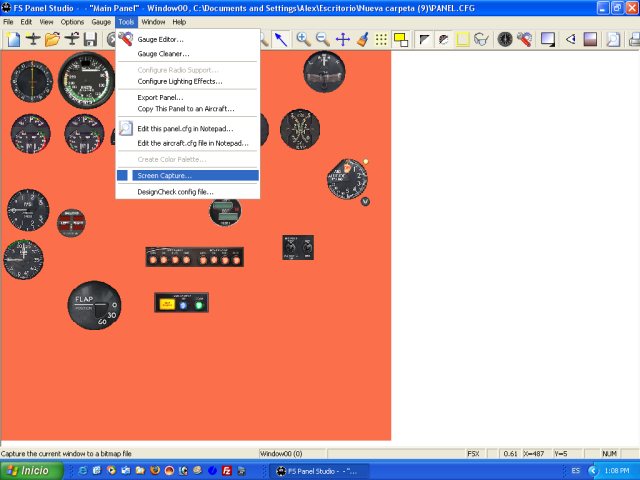Viewport: 640px width, 480px height.
Task: Click the eyeglasses preview icon
Action: [481, 40]
